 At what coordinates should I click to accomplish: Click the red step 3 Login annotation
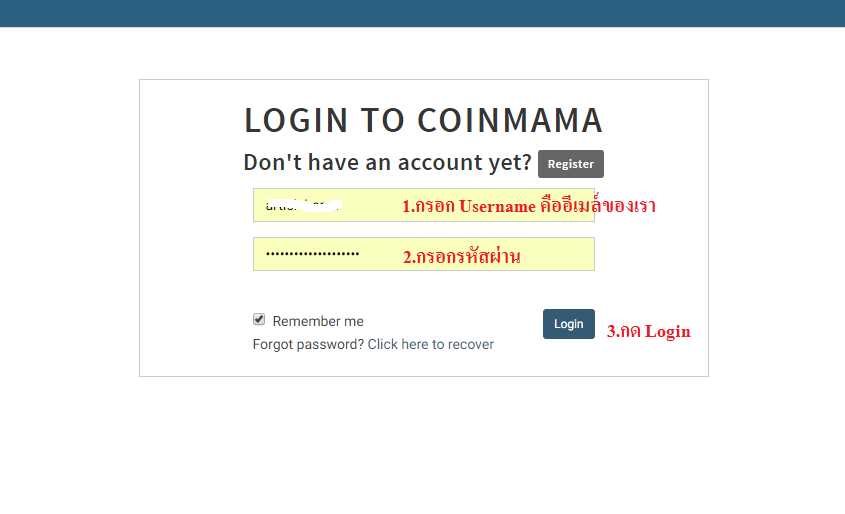(648, 331)
